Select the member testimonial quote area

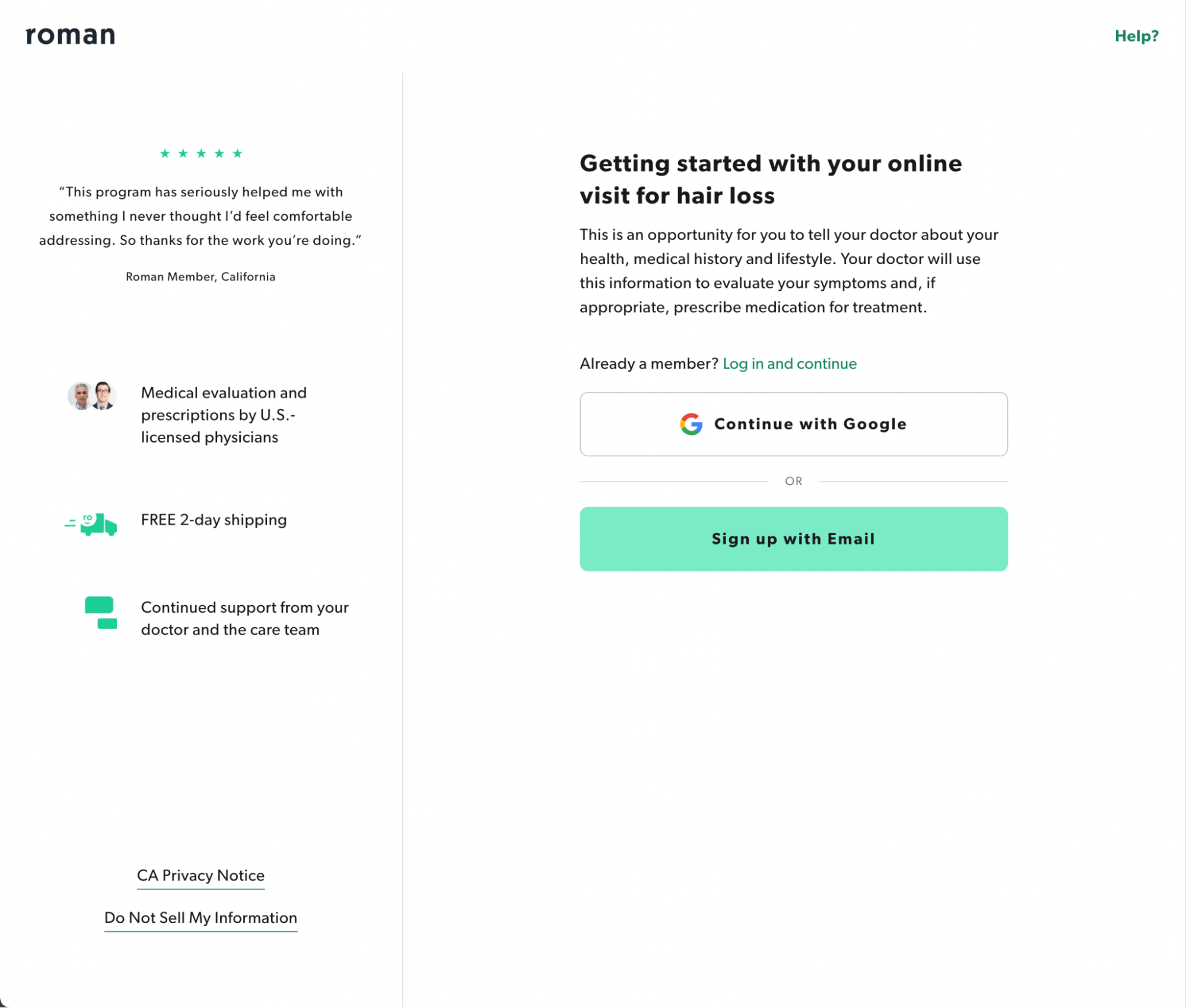pyautogui.click(x=200, y=216)
